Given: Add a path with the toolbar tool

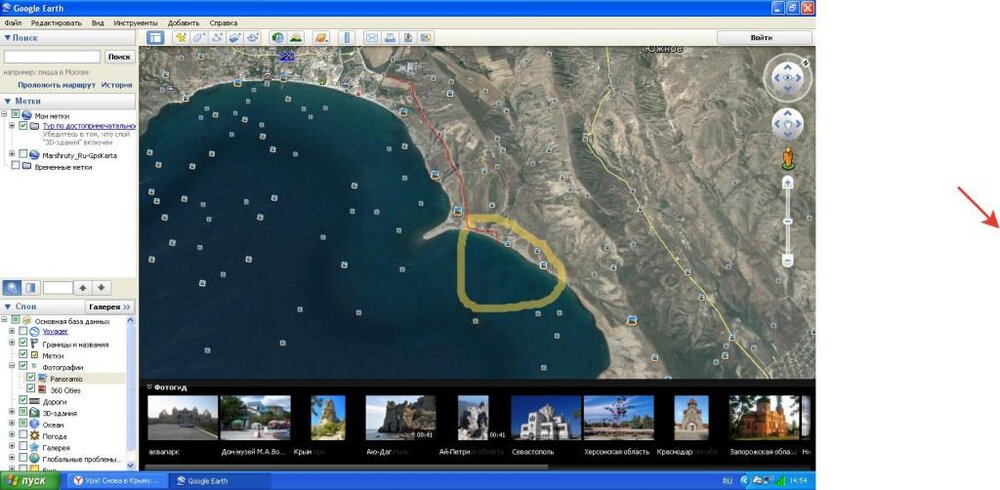Looking at the screenshot, I should tap(217, 38).
